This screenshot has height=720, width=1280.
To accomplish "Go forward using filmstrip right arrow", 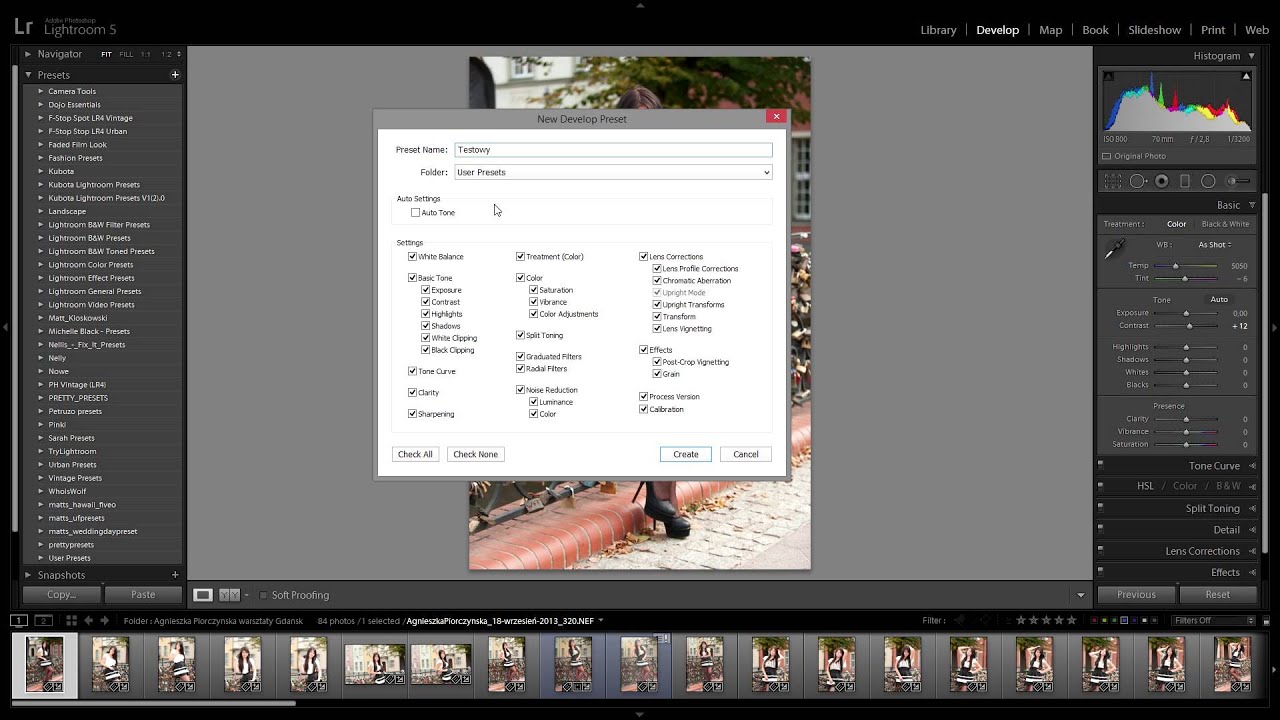I will coord(104,621).
